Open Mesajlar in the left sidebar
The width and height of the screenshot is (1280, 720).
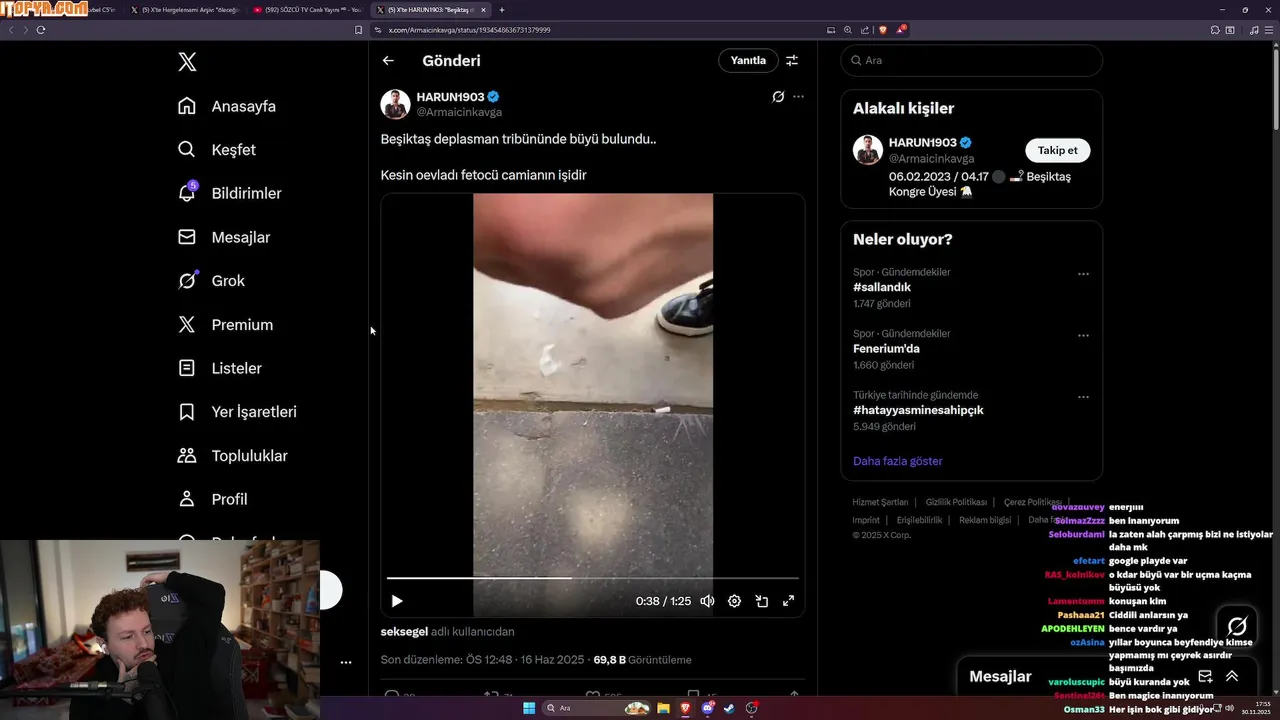(x=224, y=237)
